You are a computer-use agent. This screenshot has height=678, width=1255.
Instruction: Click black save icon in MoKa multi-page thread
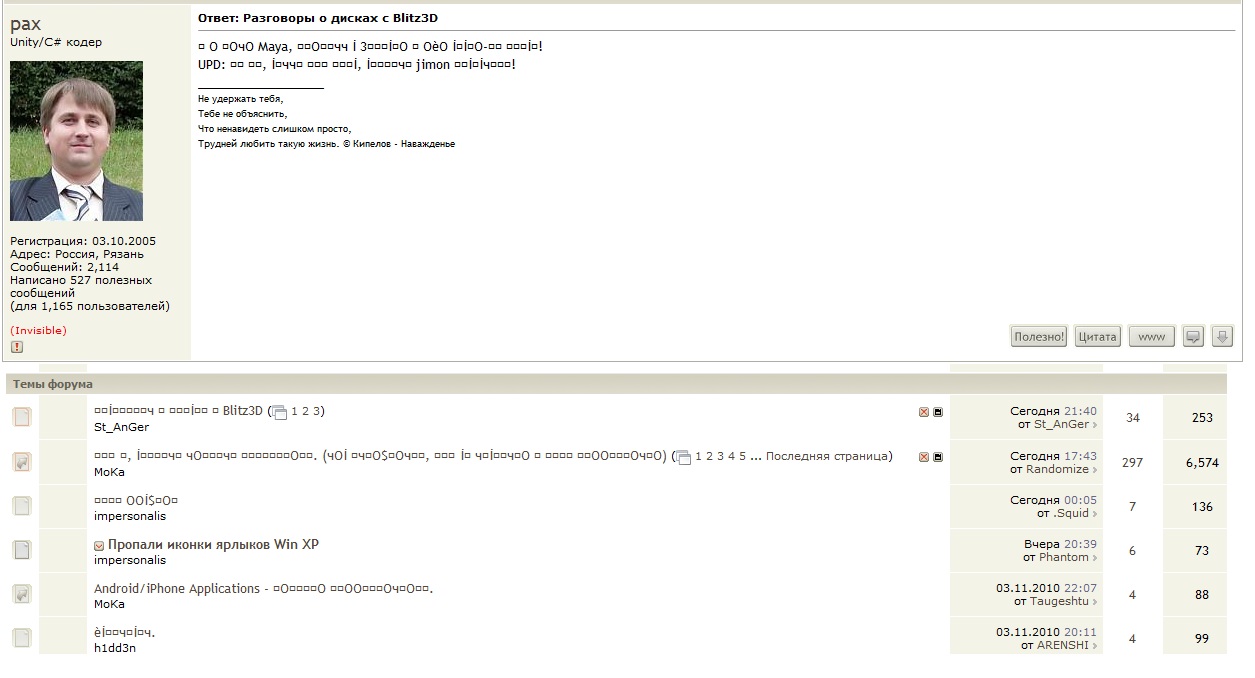938,457
